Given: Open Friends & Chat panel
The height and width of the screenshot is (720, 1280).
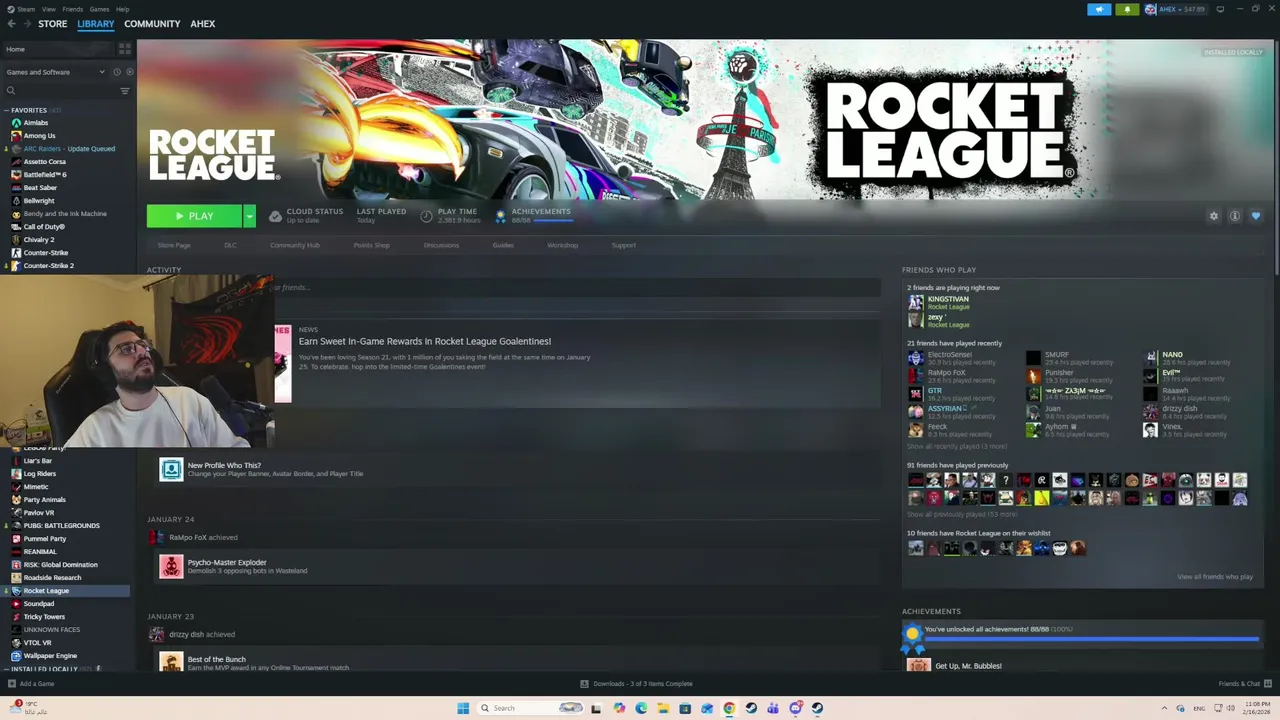Looking at the screenshot, I should point(1244,684).
